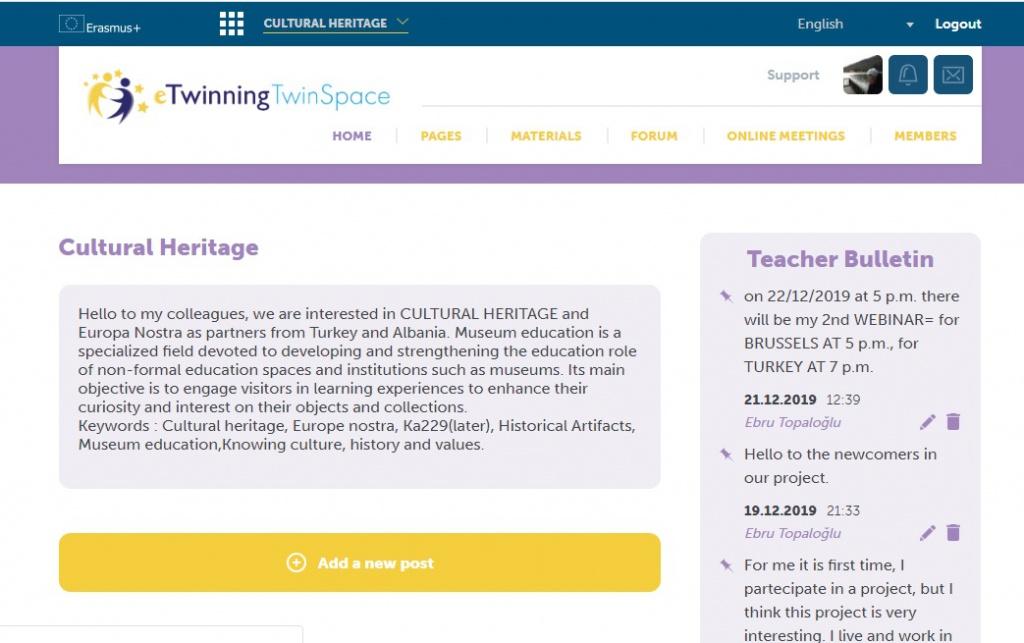Viewport: 1024px width, 643px height.
Task: Click the user profile picture thumbnail
Action: point(862,75)
